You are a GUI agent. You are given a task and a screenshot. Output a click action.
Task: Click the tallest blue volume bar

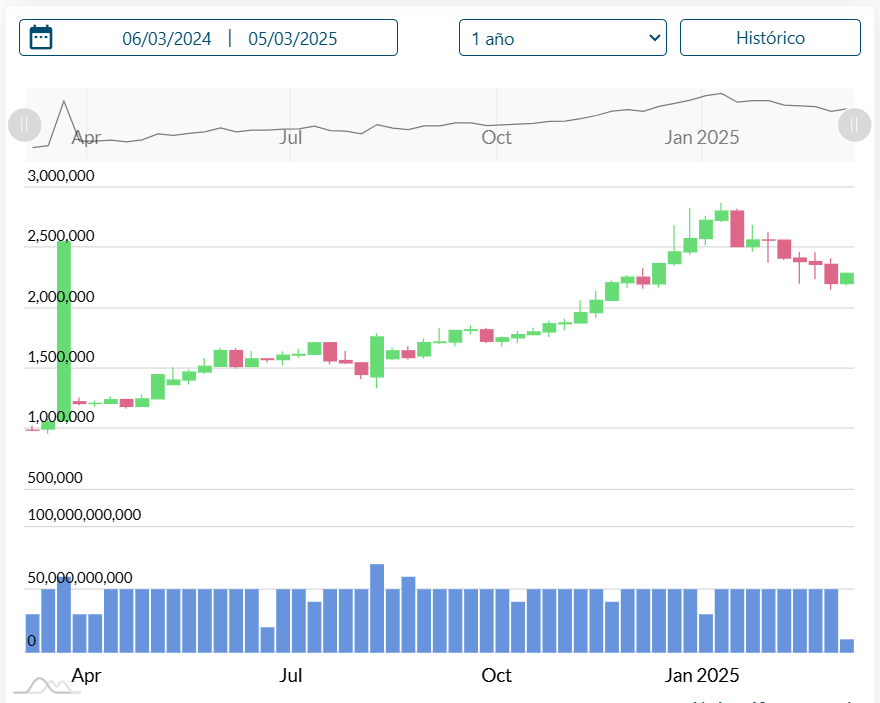pyautogui.click(x=377, y=608)
